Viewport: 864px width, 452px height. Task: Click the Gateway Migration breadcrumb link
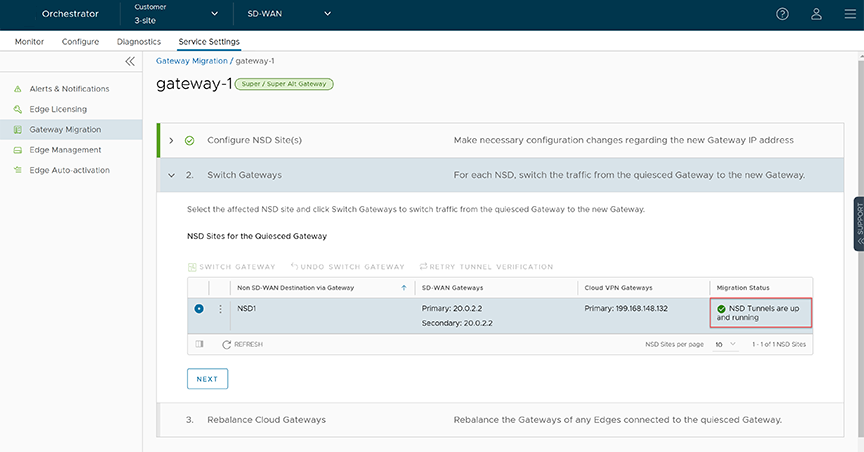(192, 61)
